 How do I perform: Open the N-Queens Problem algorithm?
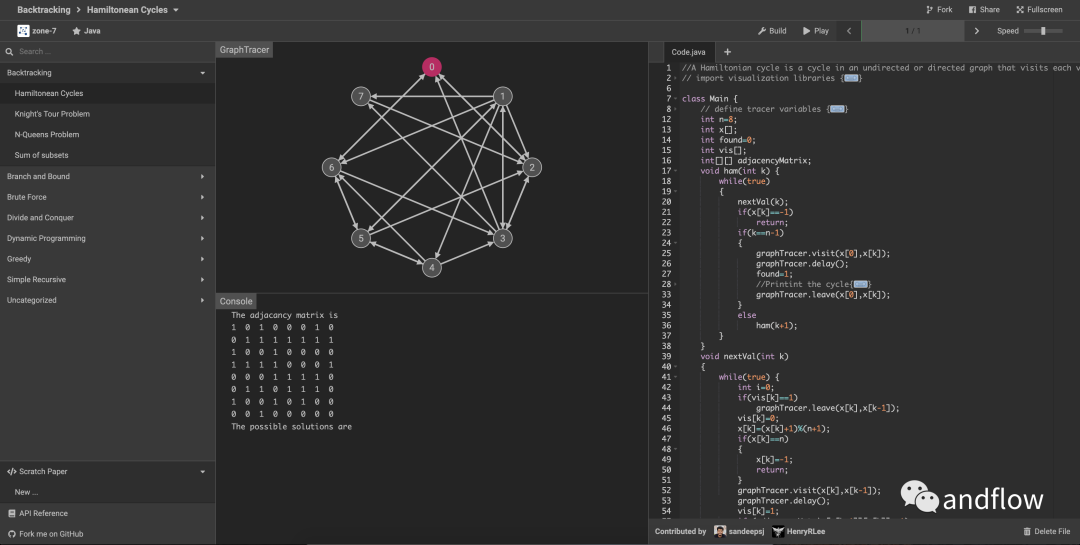coord(47,135)
